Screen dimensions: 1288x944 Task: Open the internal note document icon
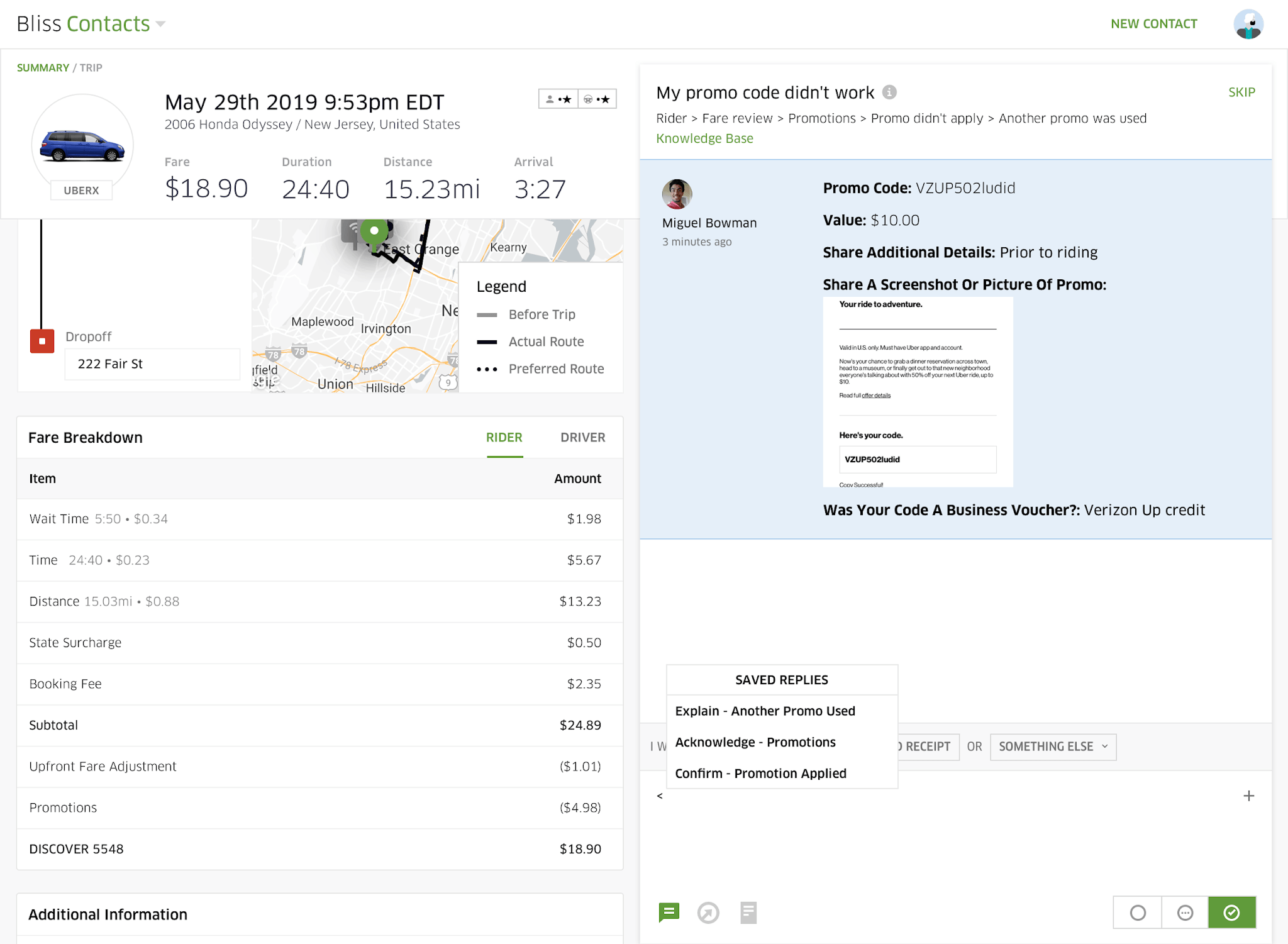pyautogui.click(x=748, y=913)
